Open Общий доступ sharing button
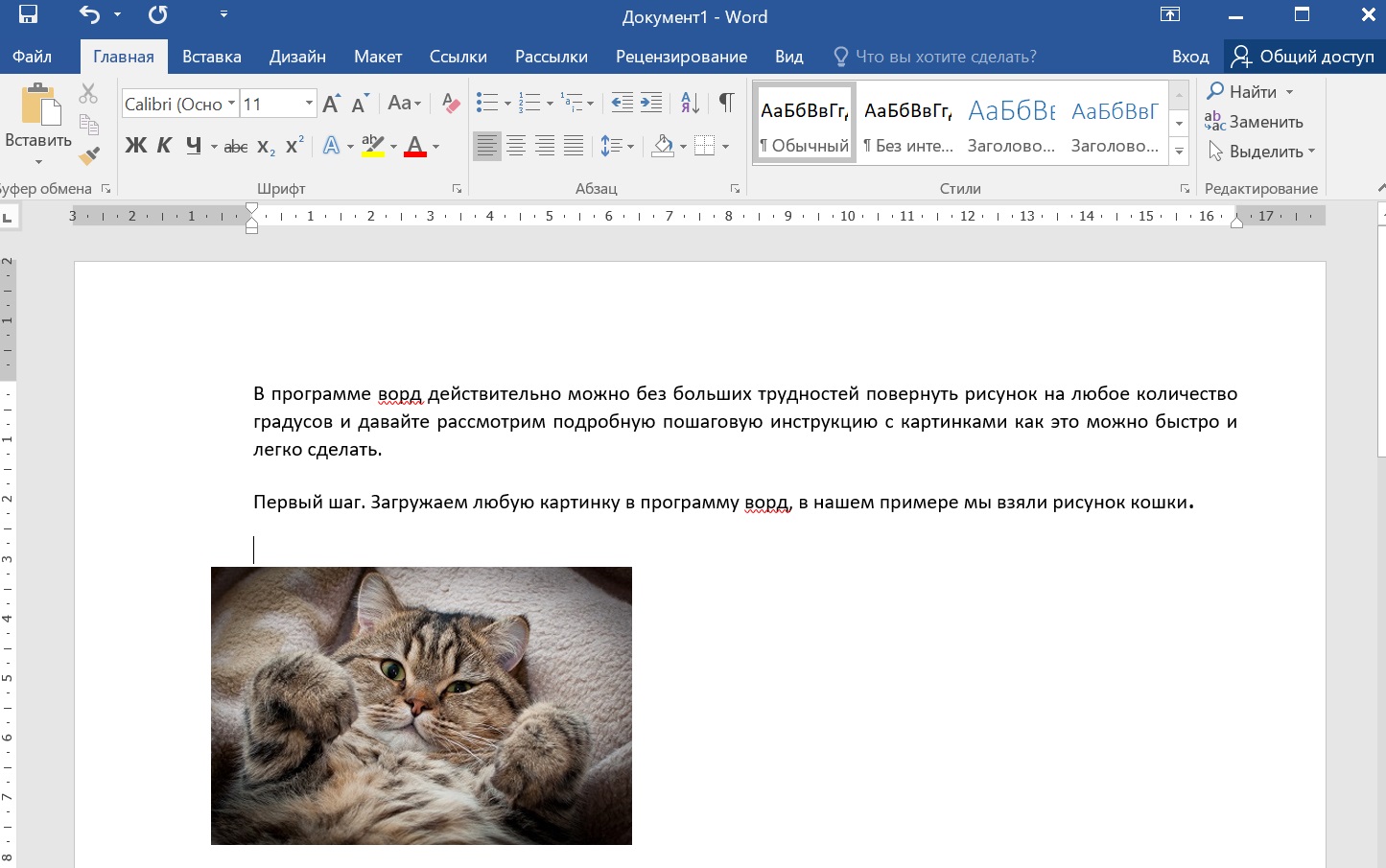 tap(1303, 57)
